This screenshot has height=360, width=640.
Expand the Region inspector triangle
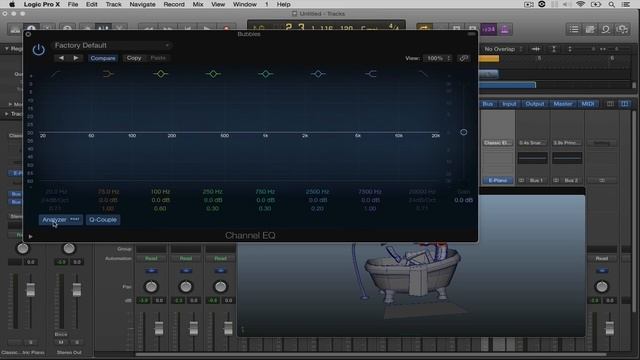[x=7, y=49]
